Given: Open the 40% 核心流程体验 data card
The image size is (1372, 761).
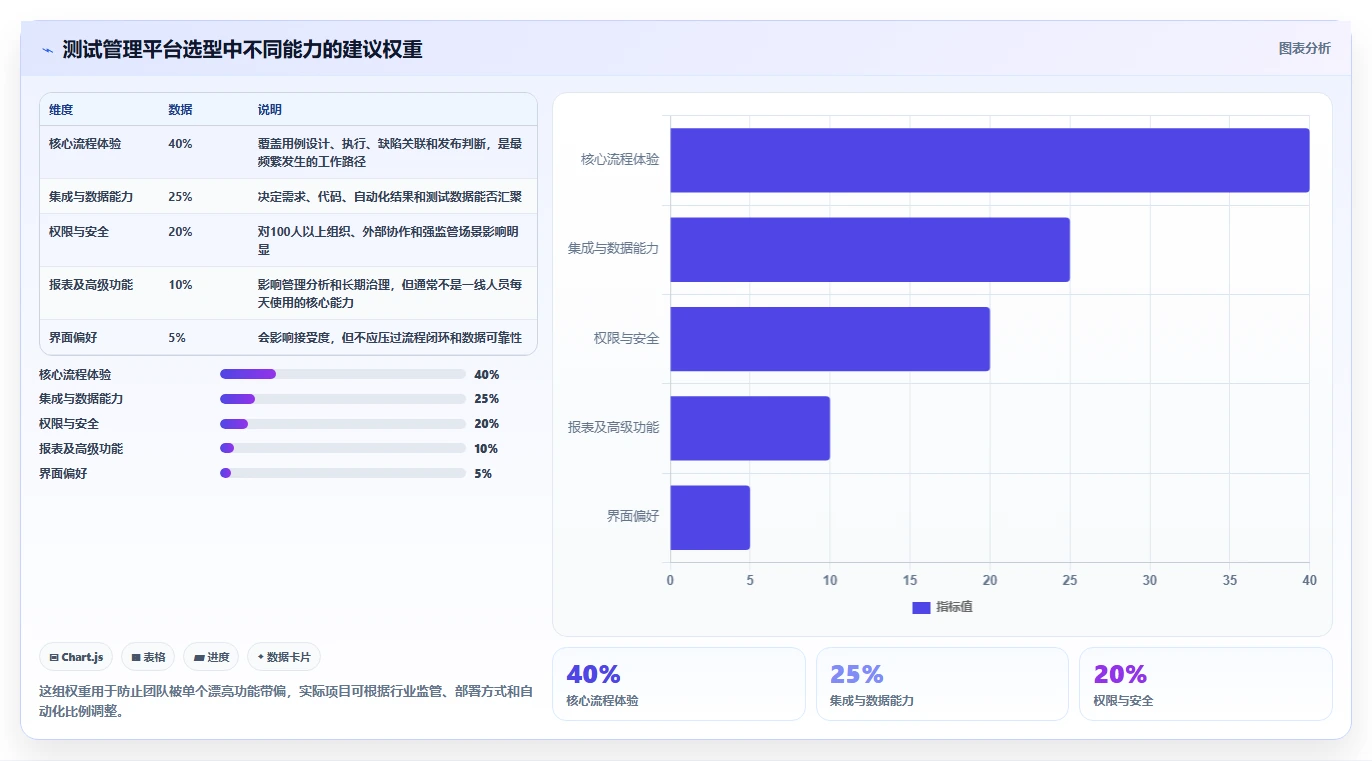Looking at the screenshot, I should pyautogui.click(x=678, y=684).
